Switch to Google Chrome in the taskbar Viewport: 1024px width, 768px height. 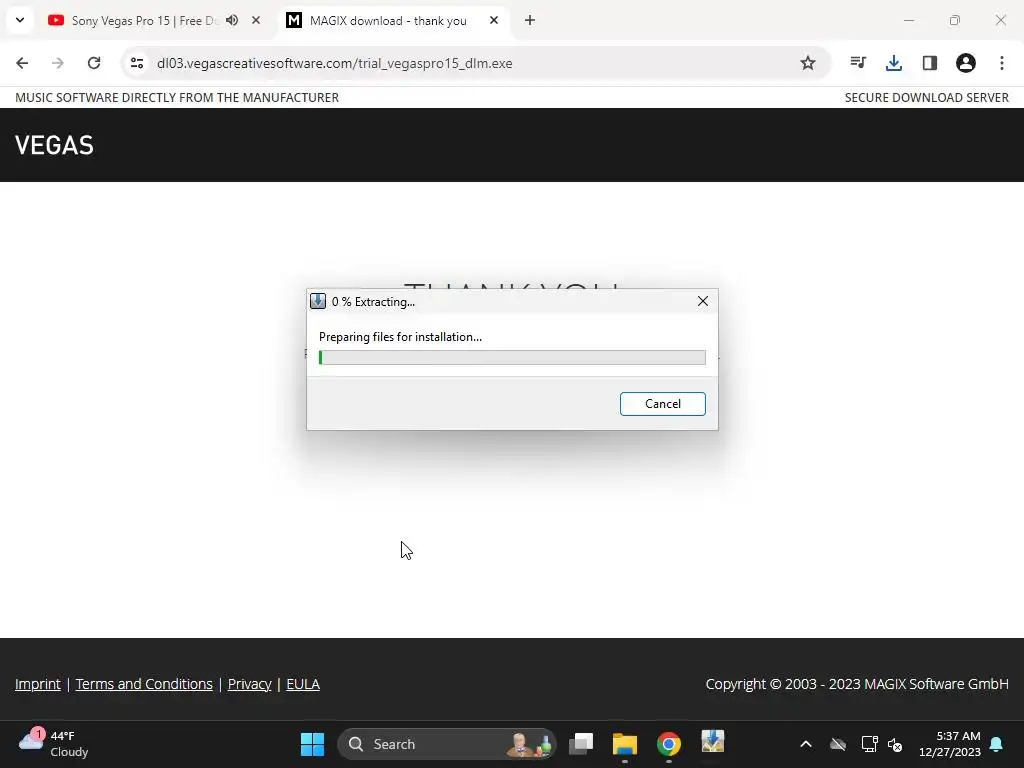668,744
